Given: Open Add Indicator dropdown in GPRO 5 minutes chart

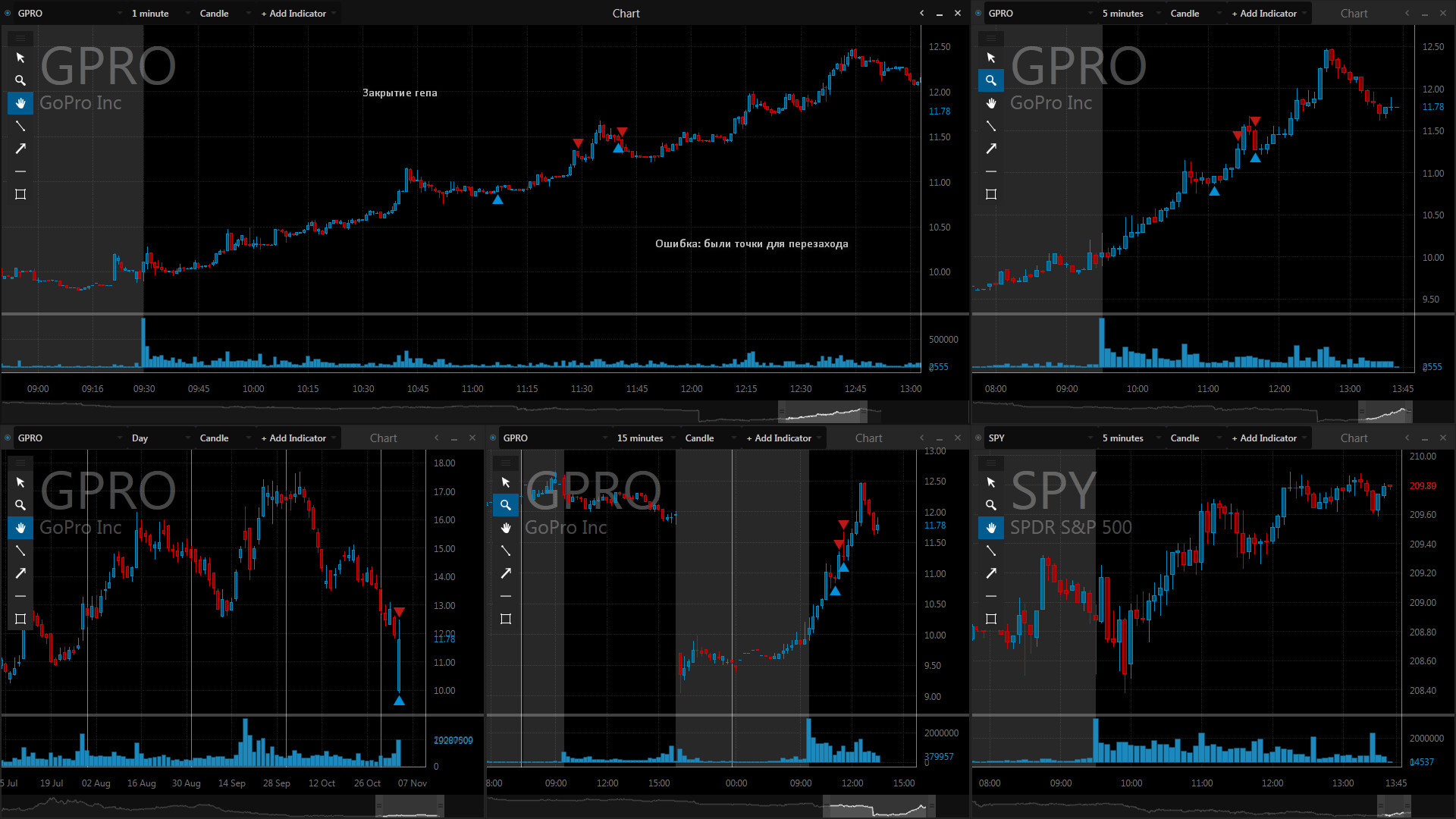Looking at the screenshot, I should pyautogui.click(x=1269, y=14).
